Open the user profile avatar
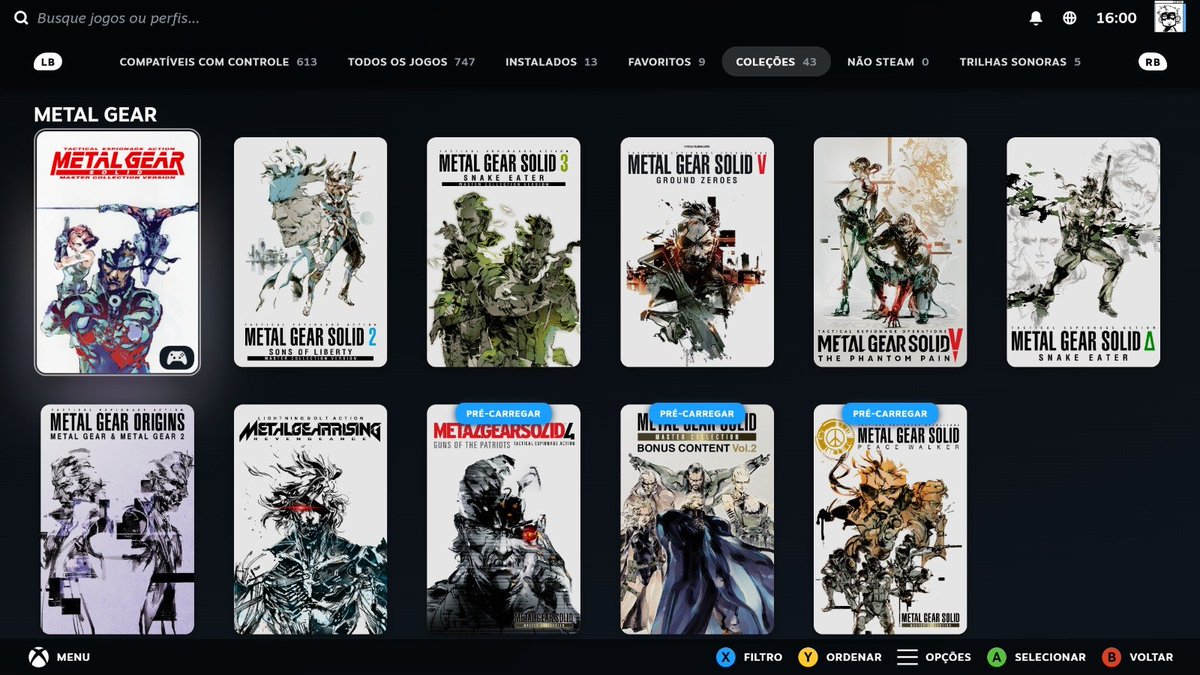The width and height of the screenshot is (1200, 675). click(x=1169, y=17)
